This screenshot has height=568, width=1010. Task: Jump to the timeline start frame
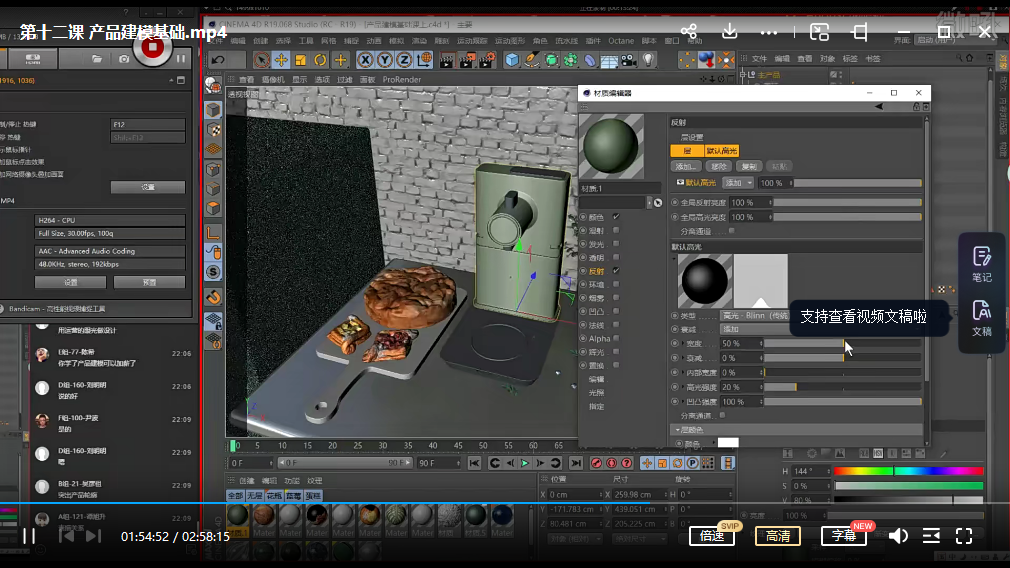coord(474,463)
